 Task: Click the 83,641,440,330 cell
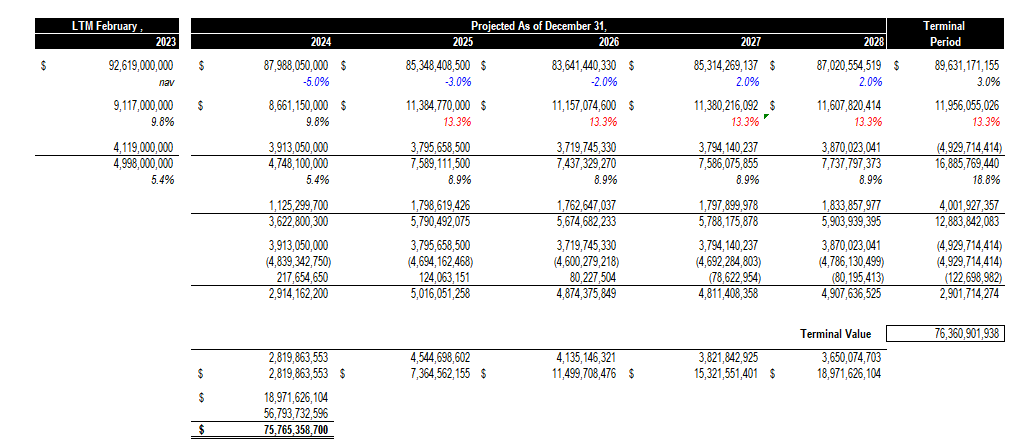[584, 66]
